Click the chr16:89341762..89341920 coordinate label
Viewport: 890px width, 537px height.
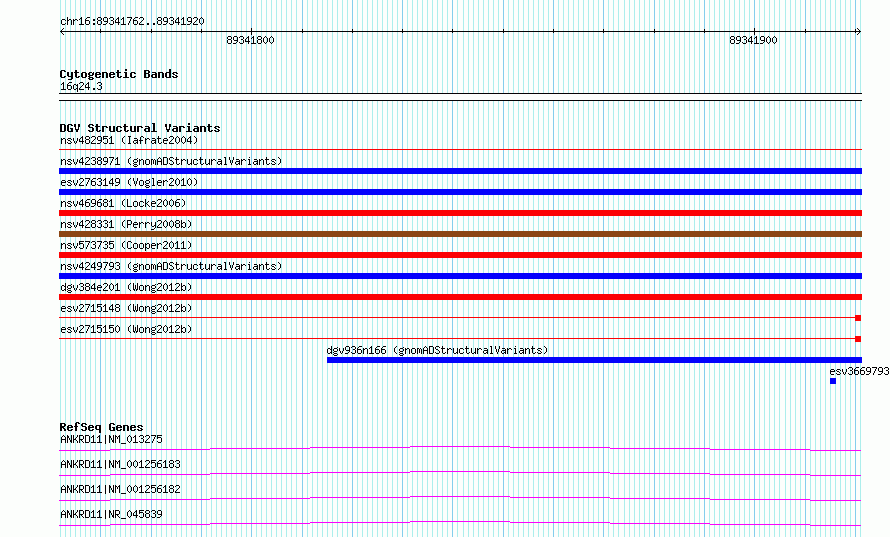coord(132,22)
